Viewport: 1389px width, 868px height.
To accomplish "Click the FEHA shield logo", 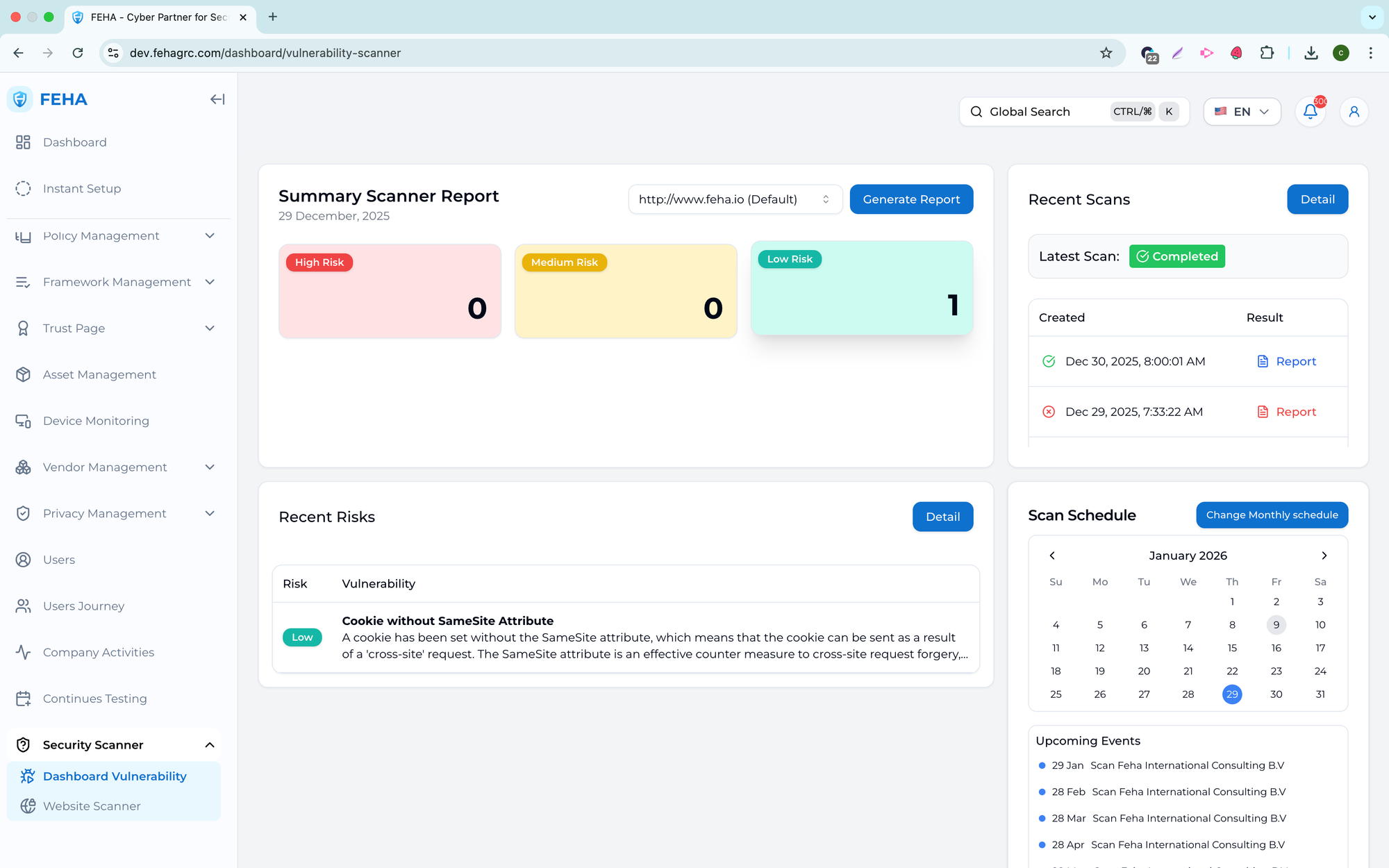I will (x=20, y=99).
